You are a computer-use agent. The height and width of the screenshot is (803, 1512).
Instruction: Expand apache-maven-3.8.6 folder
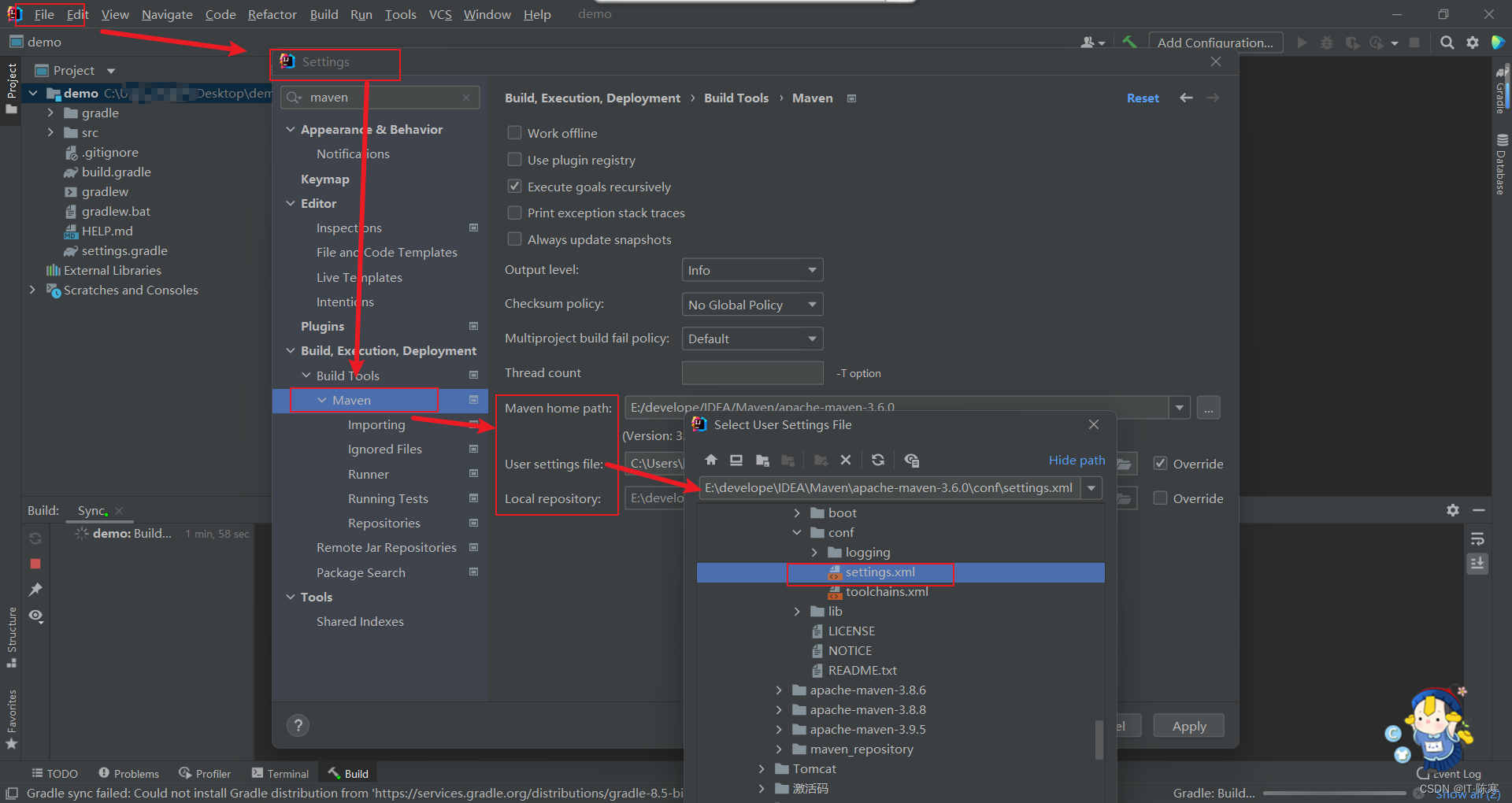(x=779, y=690)
